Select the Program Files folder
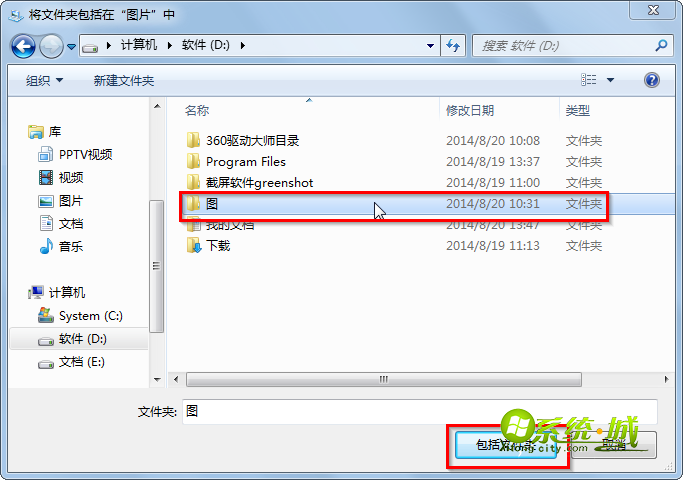The width and height of the screenshot is (683, 480). (x=246, y=162)
